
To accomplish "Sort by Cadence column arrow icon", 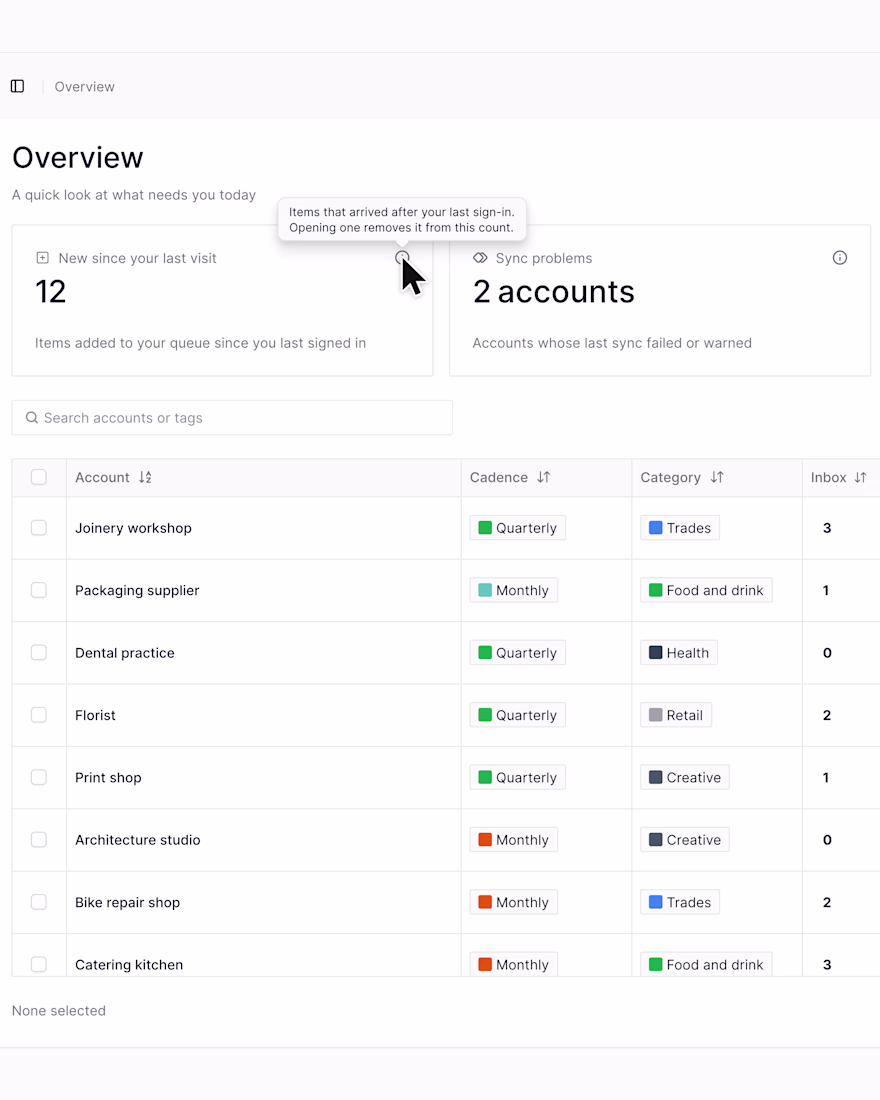I will pos(544,477).
